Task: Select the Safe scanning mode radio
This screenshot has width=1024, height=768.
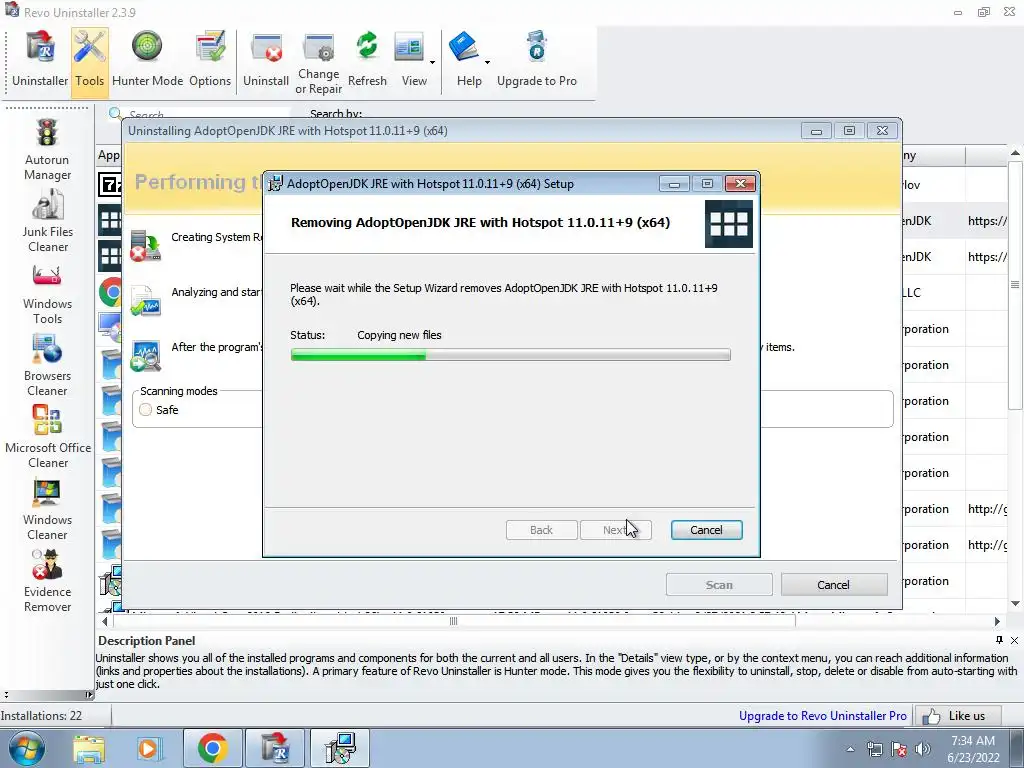Action: click(146, 409)
